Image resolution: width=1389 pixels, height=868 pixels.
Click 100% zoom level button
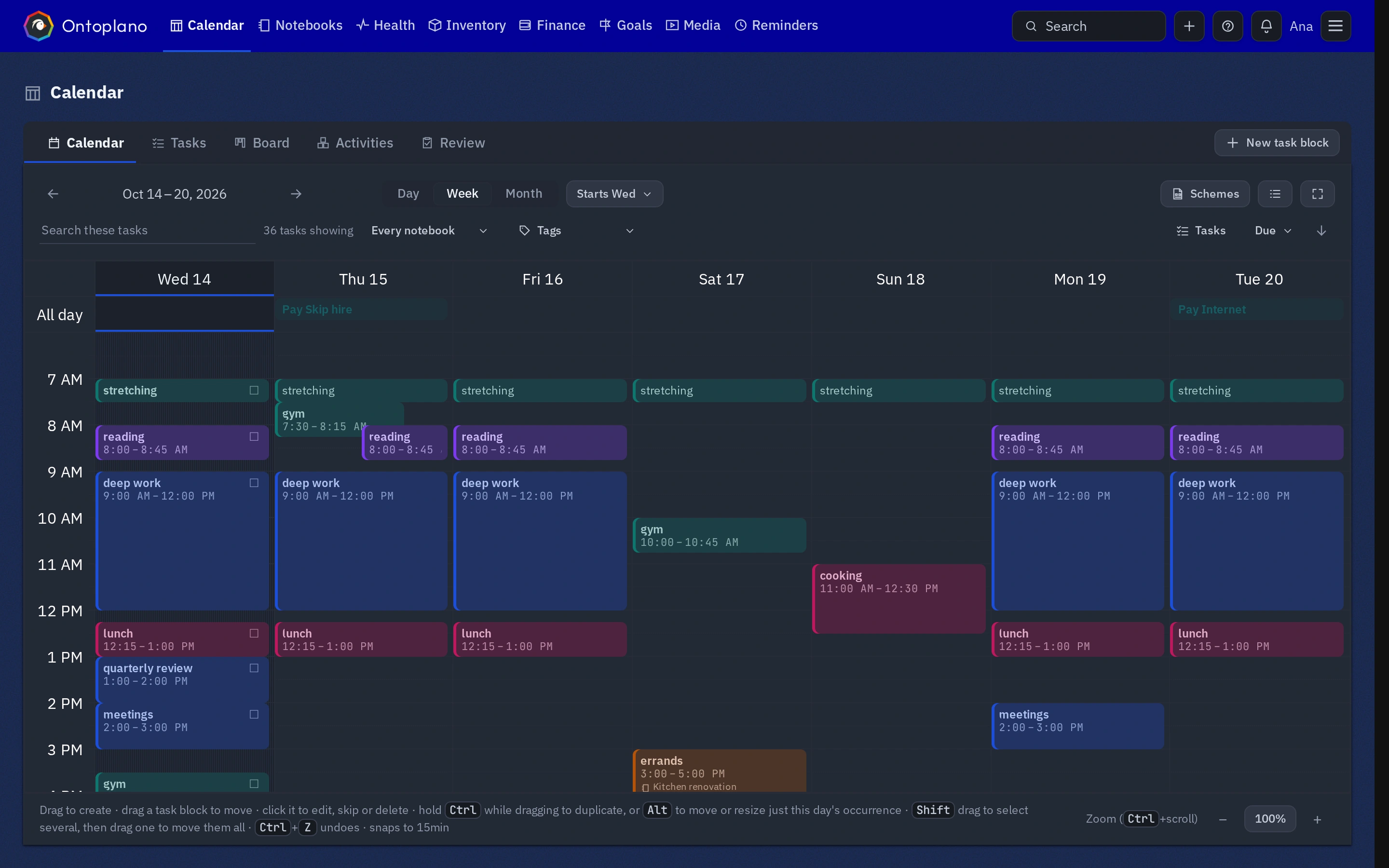1270,819
